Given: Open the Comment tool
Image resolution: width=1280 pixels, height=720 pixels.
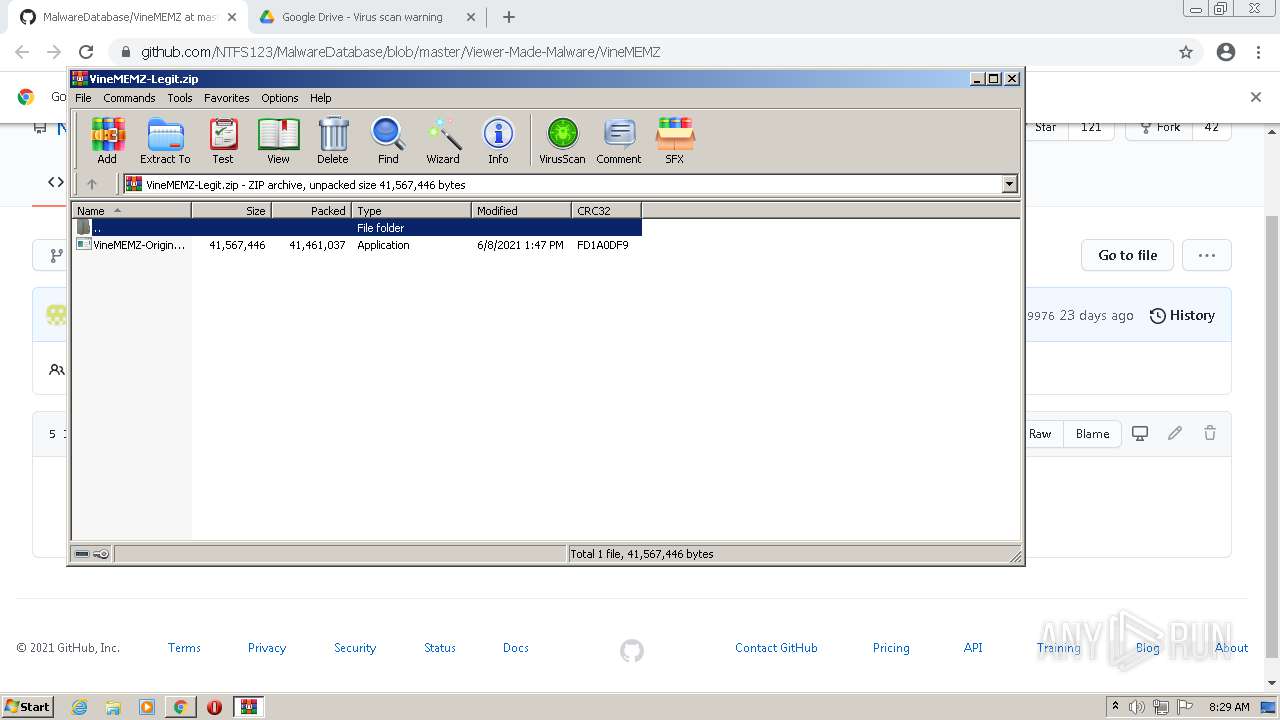Looking at the screenshot, I should click(619, 140).
